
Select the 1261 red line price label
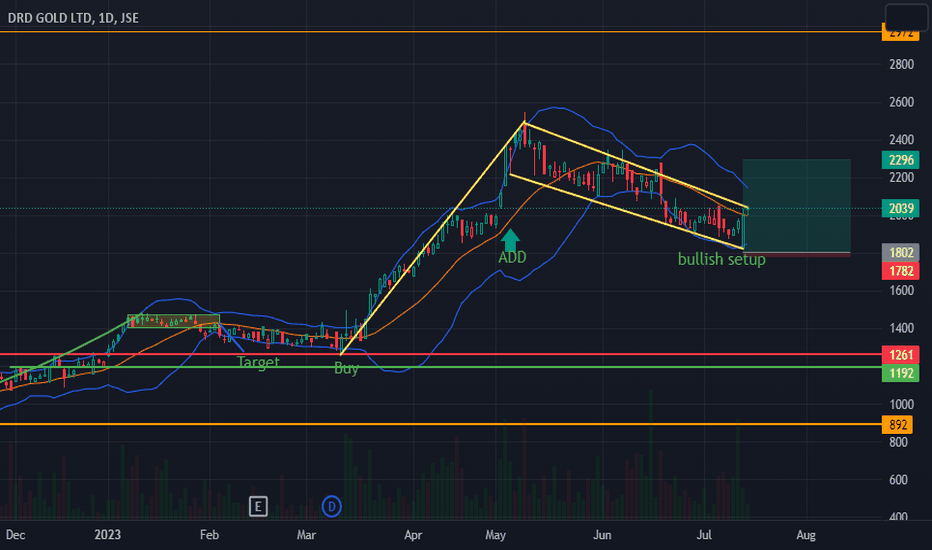900,355
